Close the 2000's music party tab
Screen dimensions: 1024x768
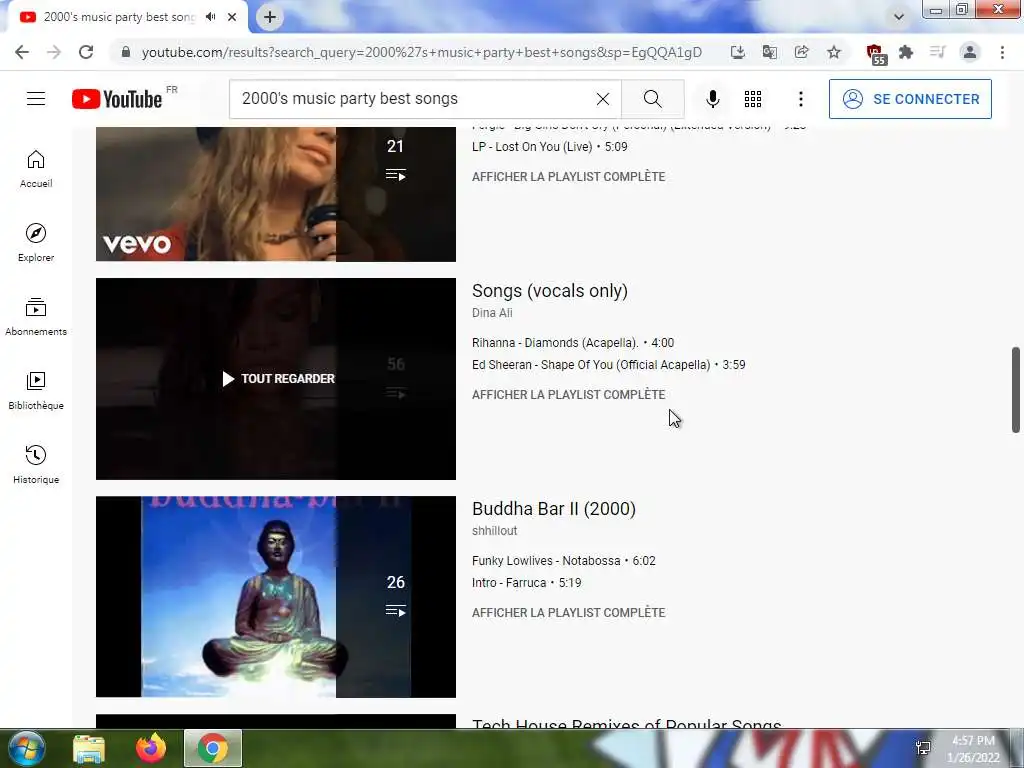(x=232, y=17)
